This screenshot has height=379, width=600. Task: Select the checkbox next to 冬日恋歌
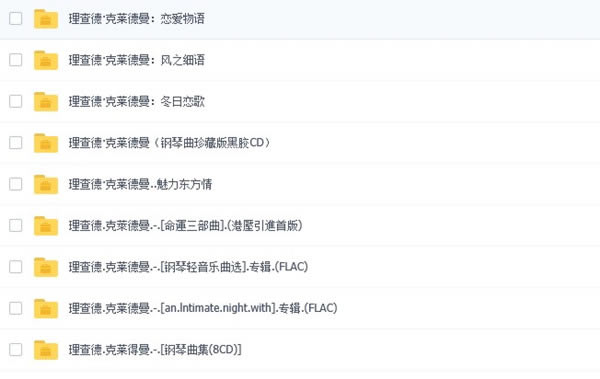(x=16, y=101)
